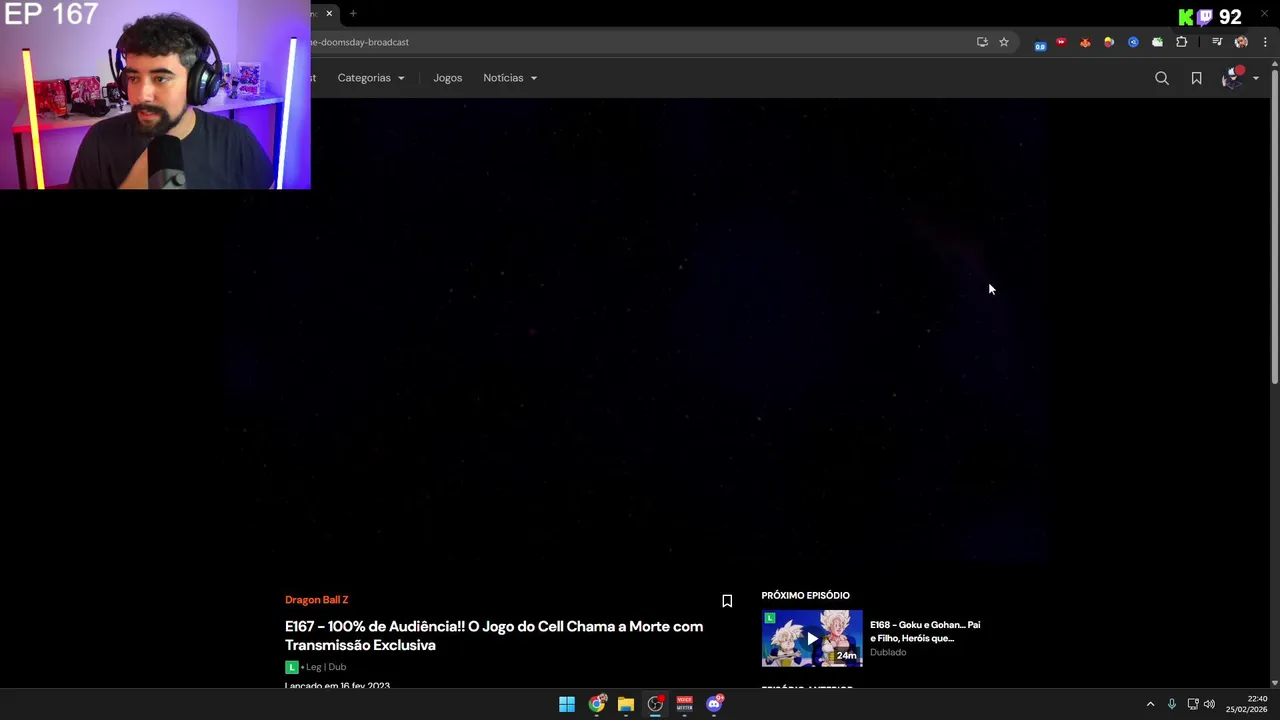1280x720 pixels.
Task: Click the green L rating badge under E167
Action: click(x=291, y=667)
